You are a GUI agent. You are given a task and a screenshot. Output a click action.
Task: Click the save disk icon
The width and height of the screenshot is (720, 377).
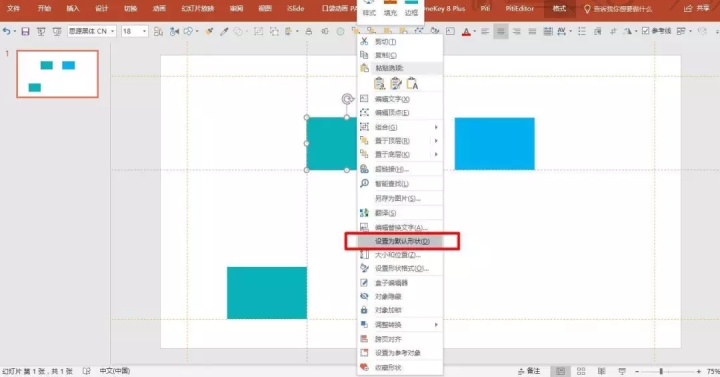pyautogui.click(x=25, y=31)
